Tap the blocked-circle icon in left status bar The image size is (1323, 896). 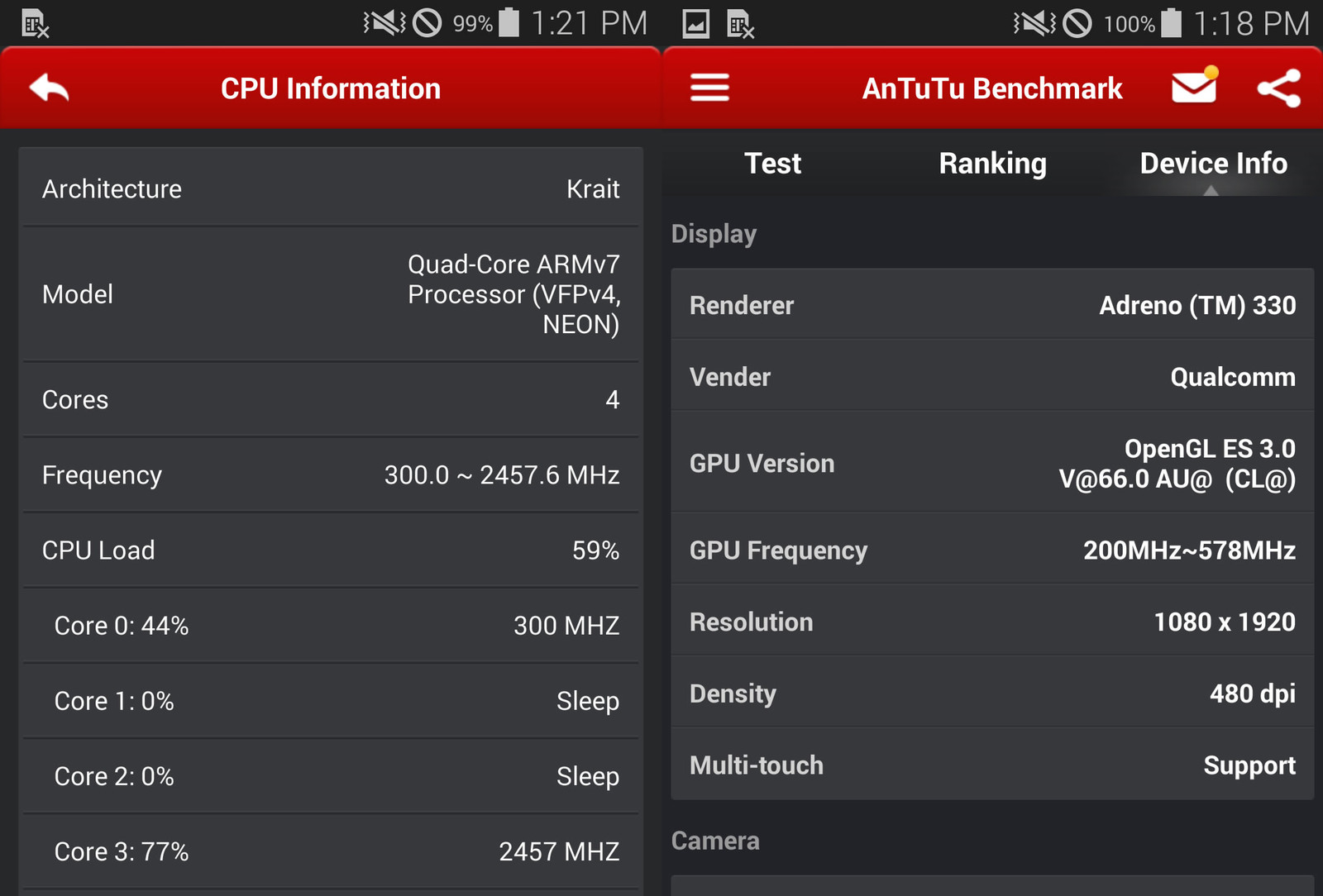(427, 23)
